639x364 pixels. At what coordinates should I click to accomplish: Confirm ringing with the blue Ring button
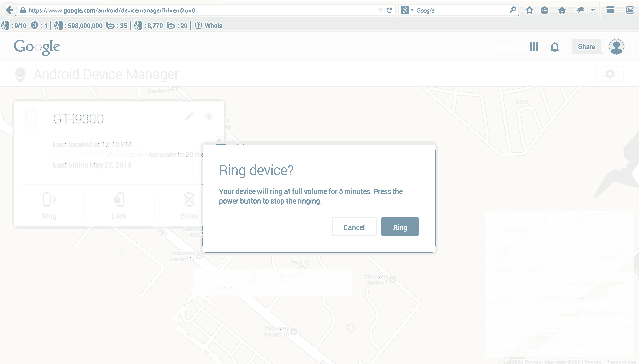coord(400,227)
